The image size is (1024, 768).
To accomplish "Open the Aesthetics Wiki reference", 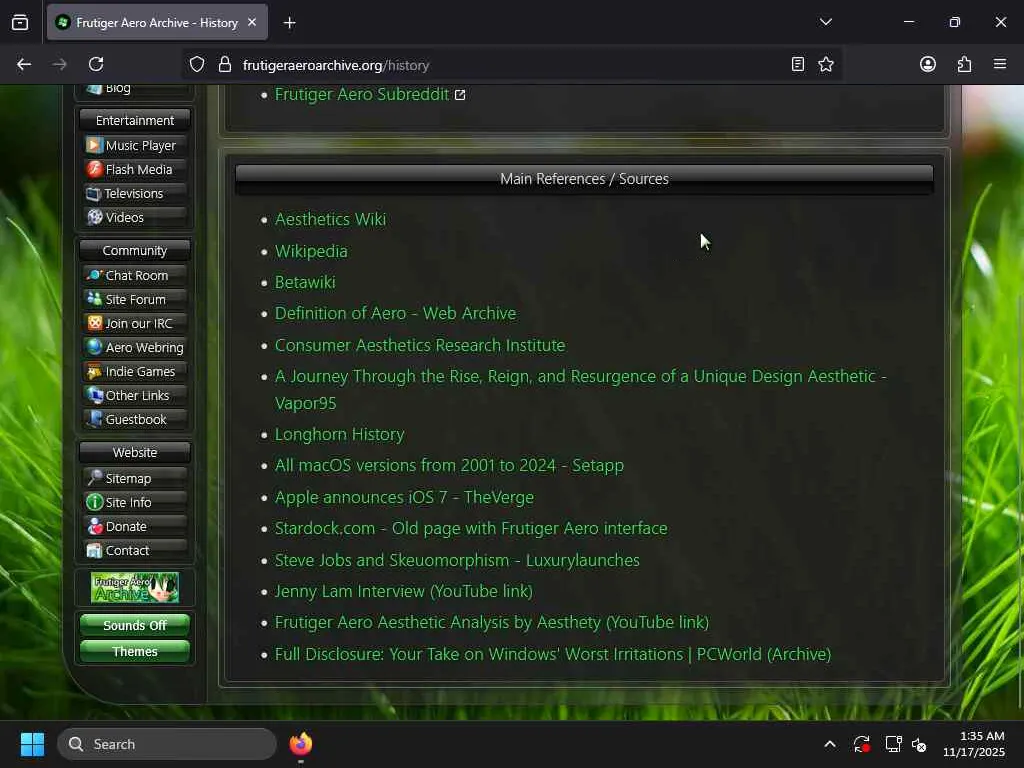I will [x=330, y=219].
